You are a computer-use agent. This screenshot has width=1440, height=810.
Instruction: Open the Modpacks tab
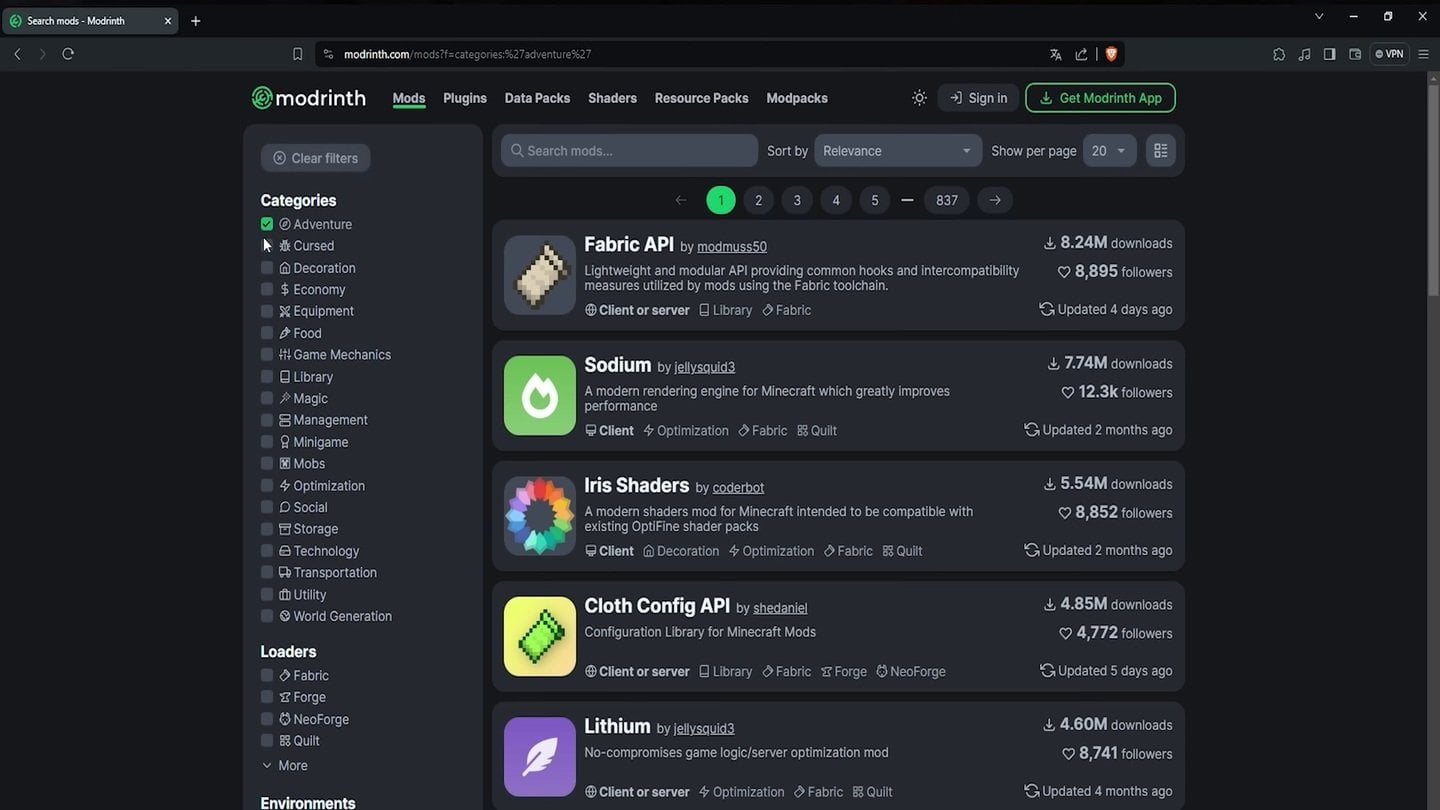click(796, 98)
